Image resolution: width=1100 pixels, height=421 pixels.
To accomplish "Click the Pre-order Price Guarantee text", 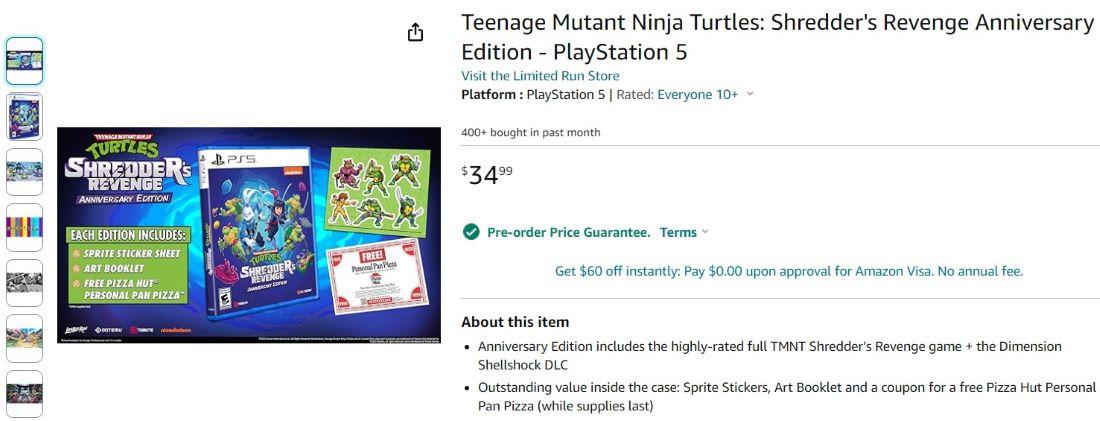I will (x=568, y=232).
